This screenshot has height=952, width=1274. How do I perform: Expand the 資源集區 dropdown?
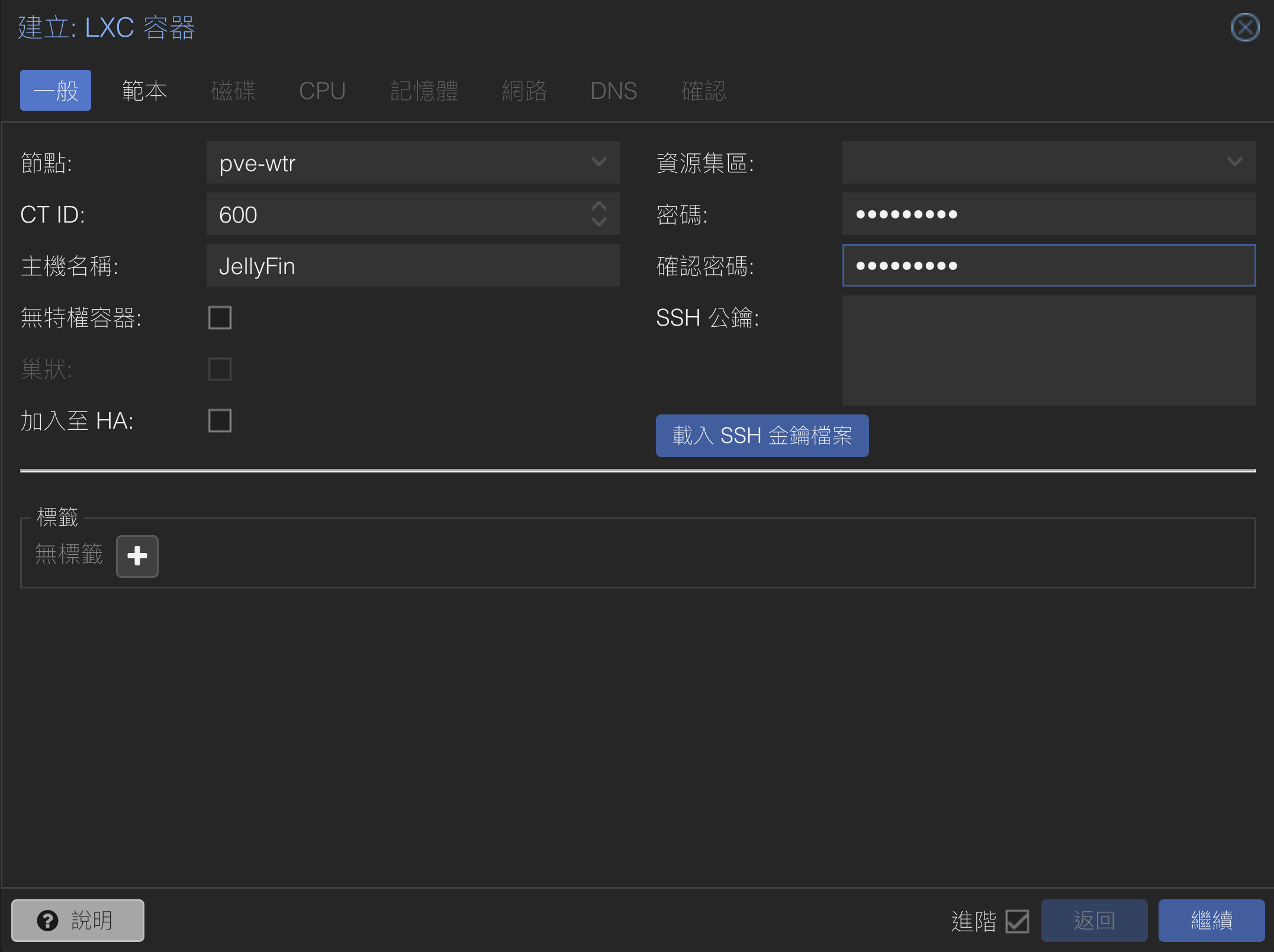1234,162
